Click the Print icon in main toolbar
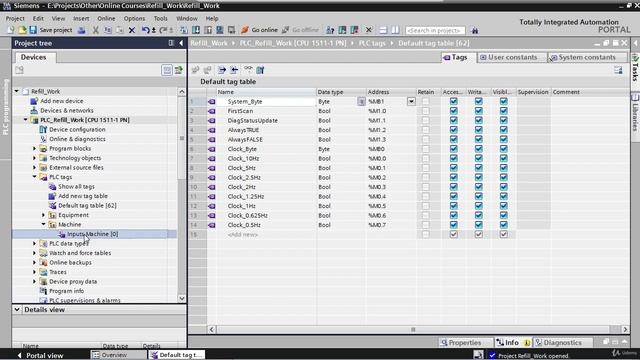The width and height of the screenshot is (640, 360). pyautogui.click(x=82, y=30)
